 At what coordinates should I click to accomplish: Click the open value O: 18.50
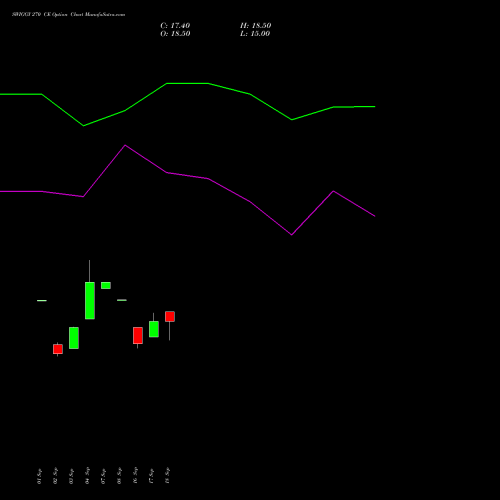(175, 34)
